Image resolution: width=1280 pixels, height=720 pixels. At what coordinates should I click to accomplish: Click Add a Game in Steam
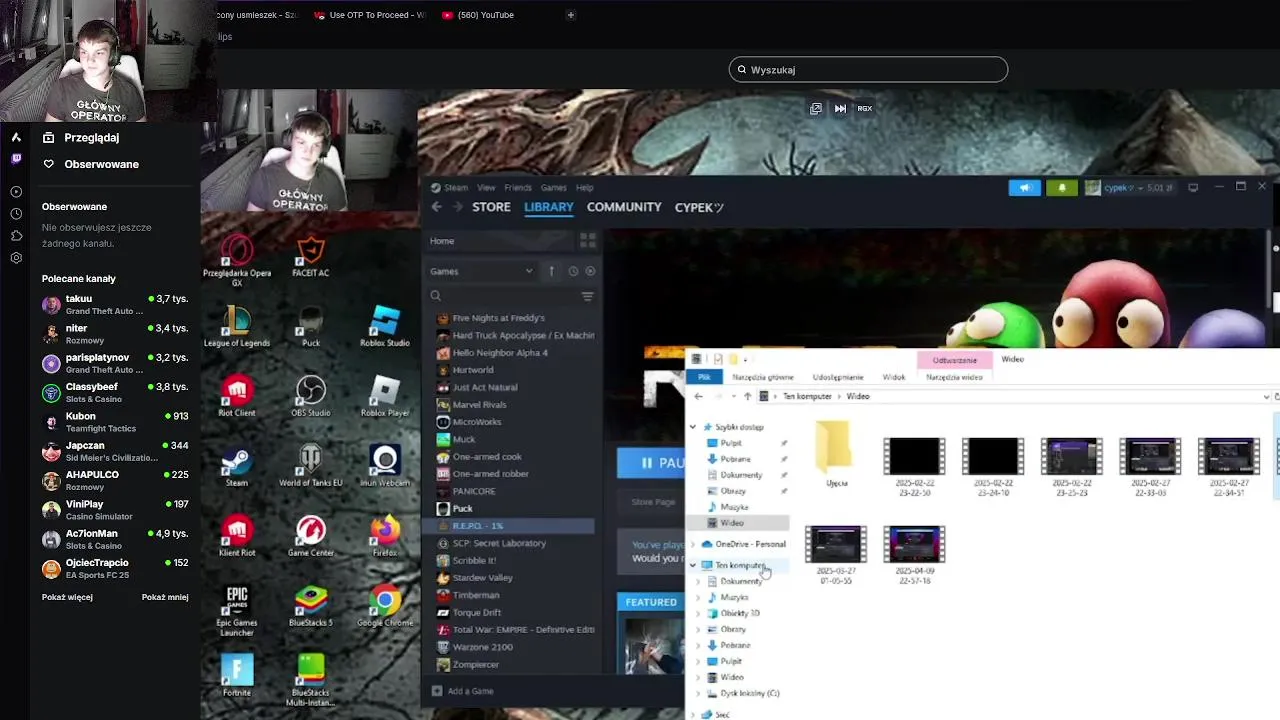coord(462,691)
